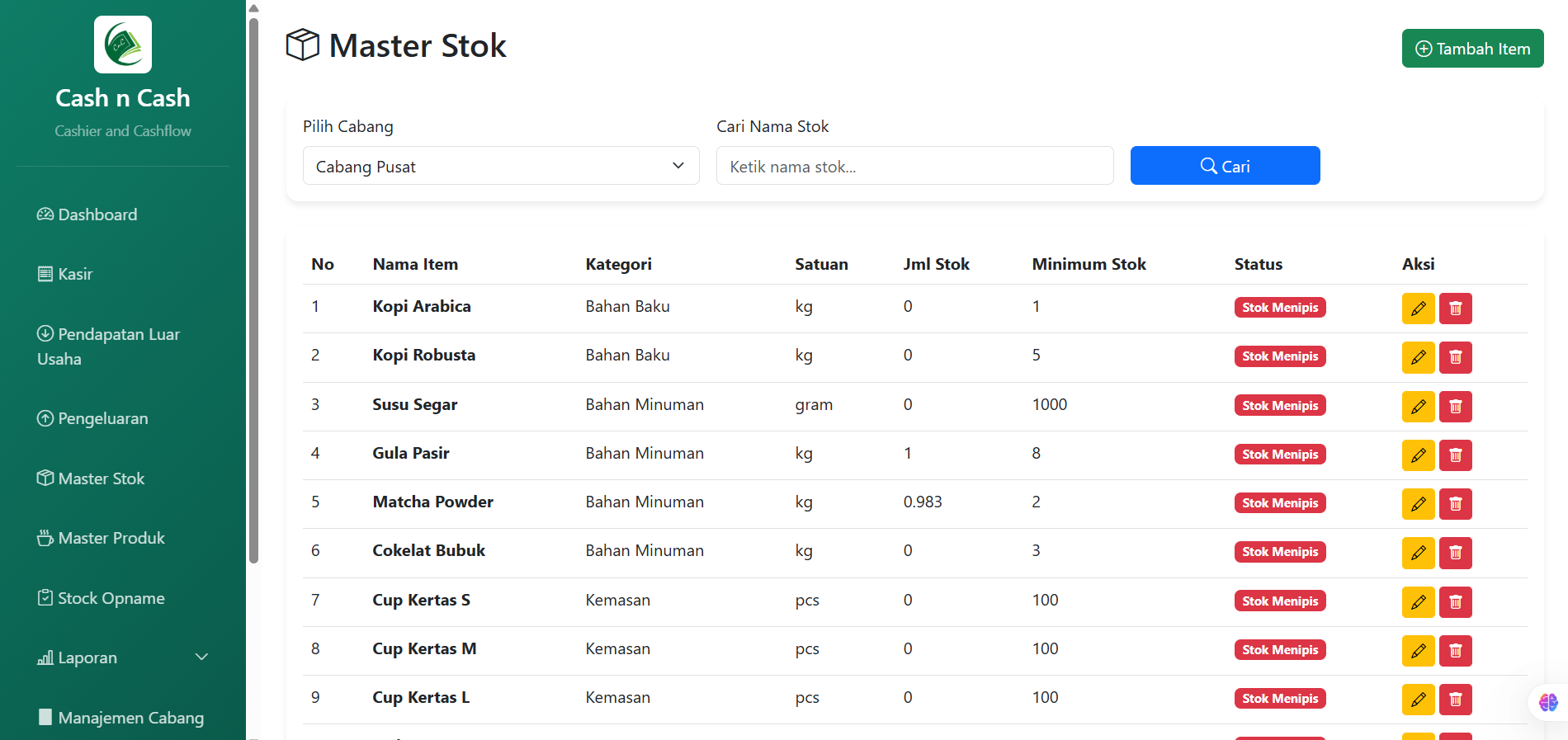The width and height of the screenshot is (1568, 740).
Task: Open the floating brain assistant icon
Action: [x=1548, y=702]
